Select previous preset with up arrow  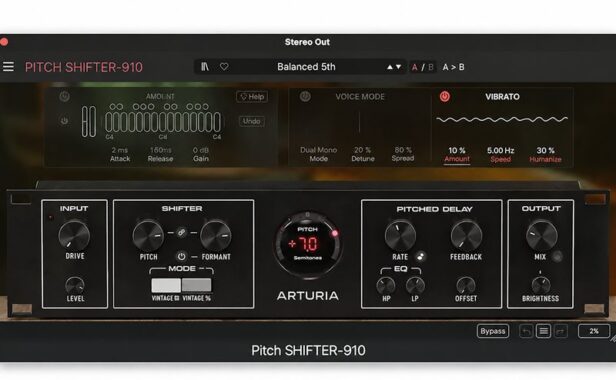coord(389,67)
